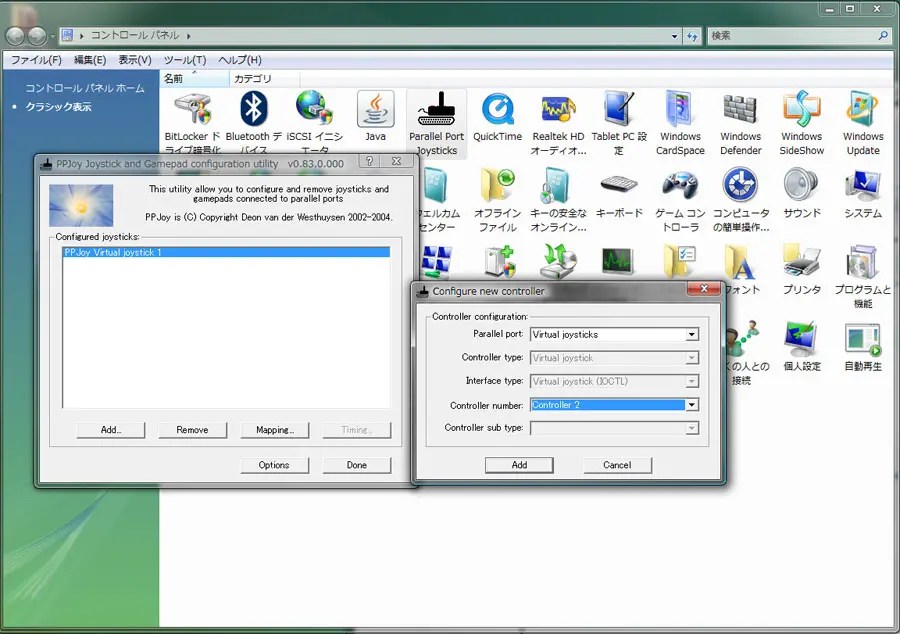
Task: Open the ツール(T) menu
Action: (x=185, y=60)
